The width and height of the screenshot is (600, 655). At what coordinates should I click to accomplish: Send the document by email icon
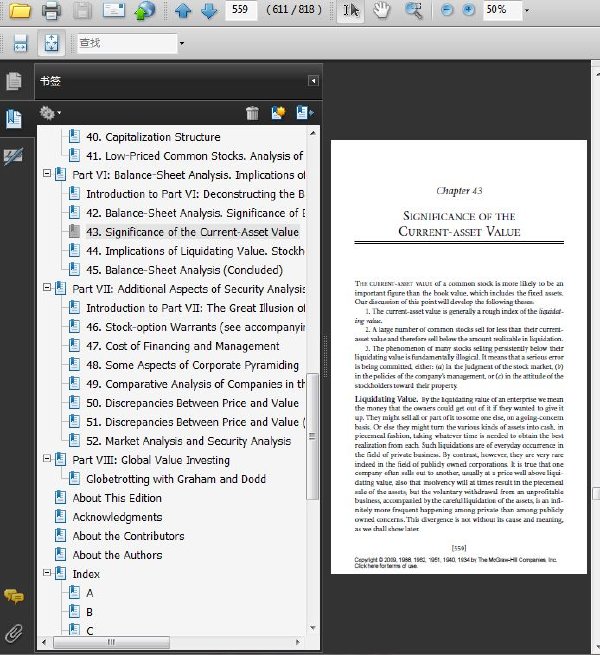[x=114, y=10]
